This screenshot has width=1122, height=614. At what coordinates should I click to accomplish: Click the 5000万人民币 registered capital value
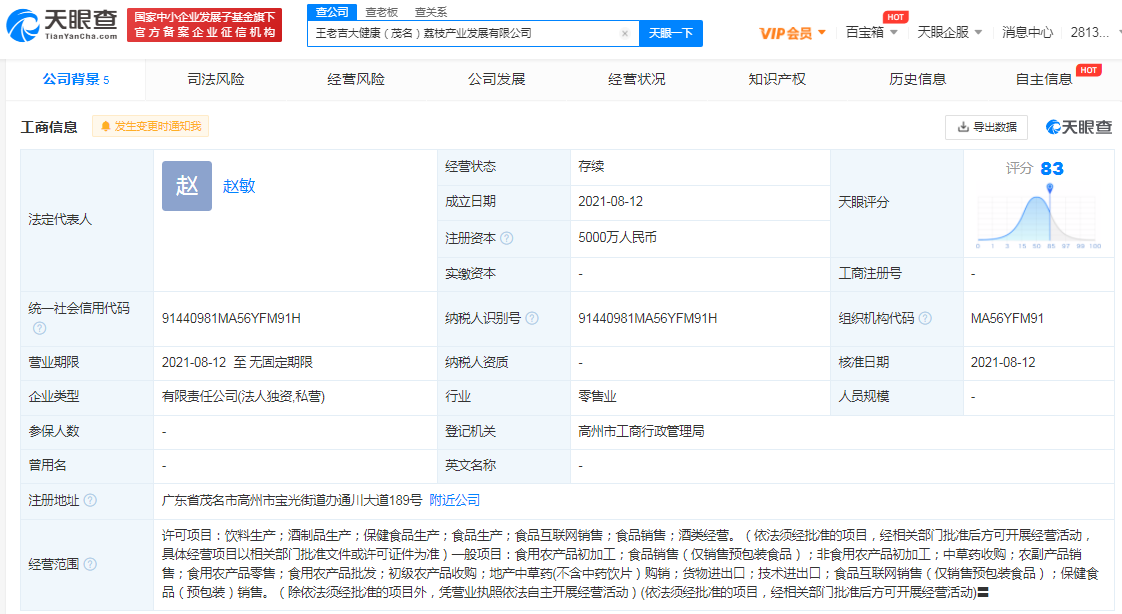click(618, 238)
